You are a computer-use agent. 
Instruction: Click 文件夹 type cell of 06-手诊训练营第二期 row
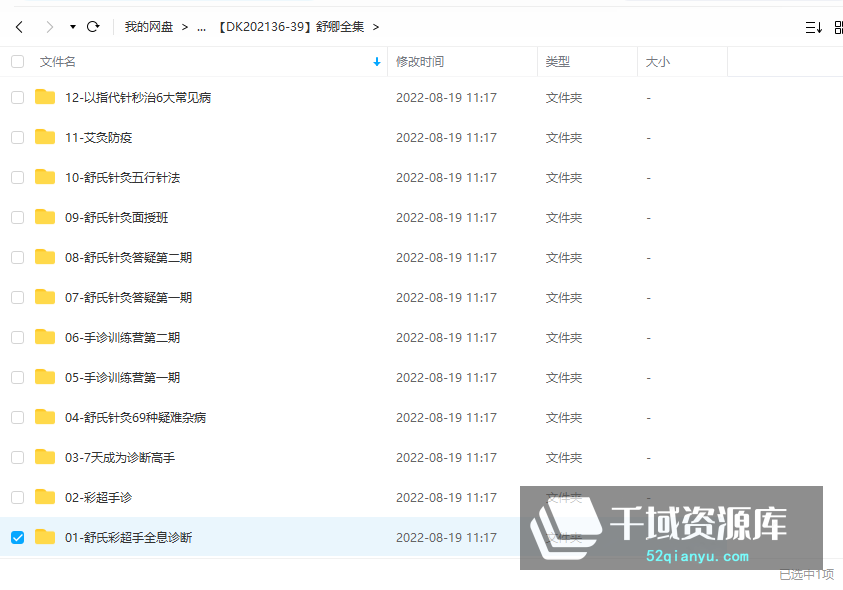tap(564, 338)
